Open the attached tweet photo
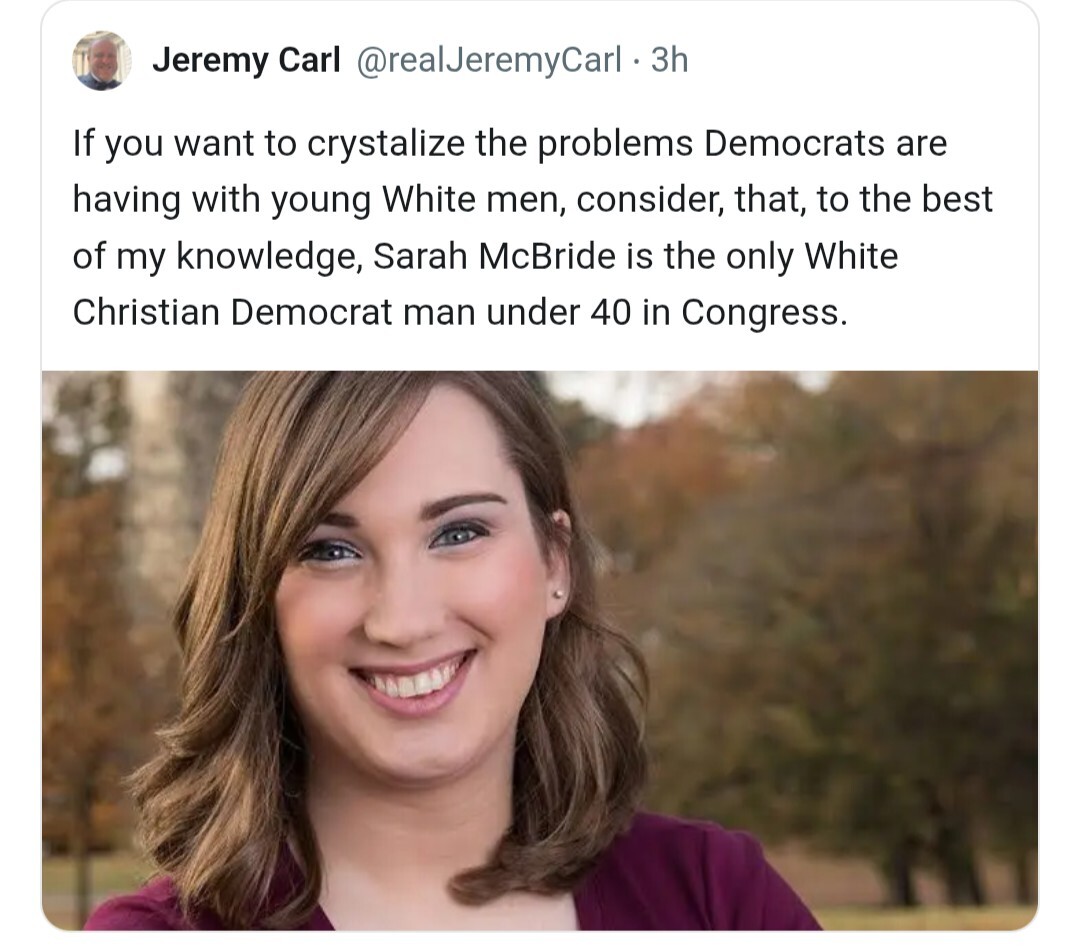Screen dimensions: 1080x949 click(540, 650)
